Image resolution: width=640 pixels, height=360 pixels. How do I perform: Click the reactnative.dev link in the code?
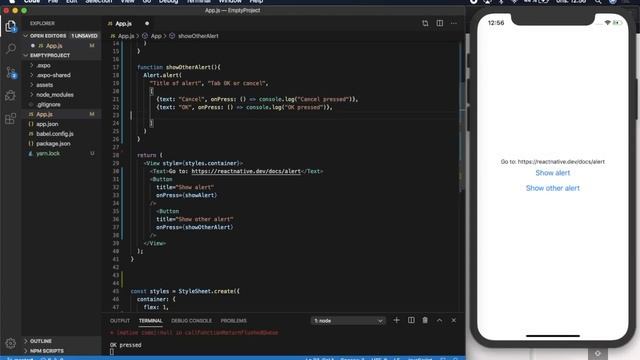coord(246,171)
